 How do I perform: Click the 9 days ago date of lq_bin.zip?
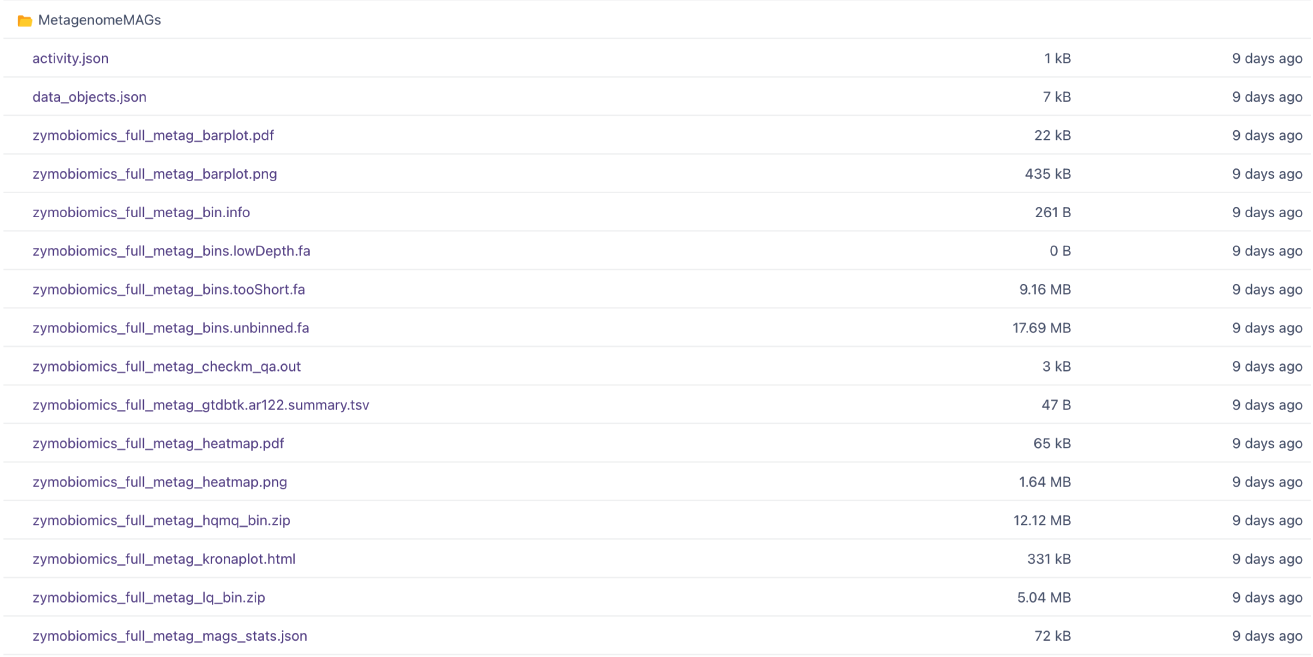(x=1267, y=598)
